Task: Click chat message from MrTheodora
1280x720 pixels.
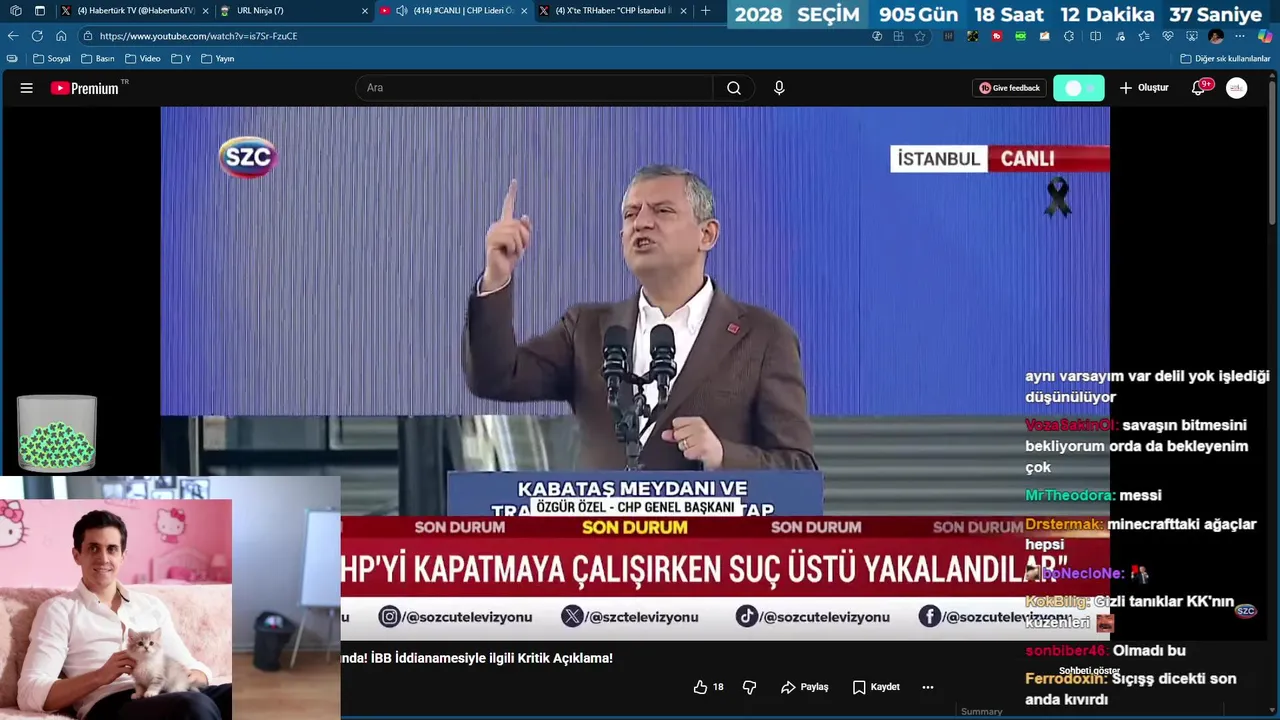Action: [1093, 495]
